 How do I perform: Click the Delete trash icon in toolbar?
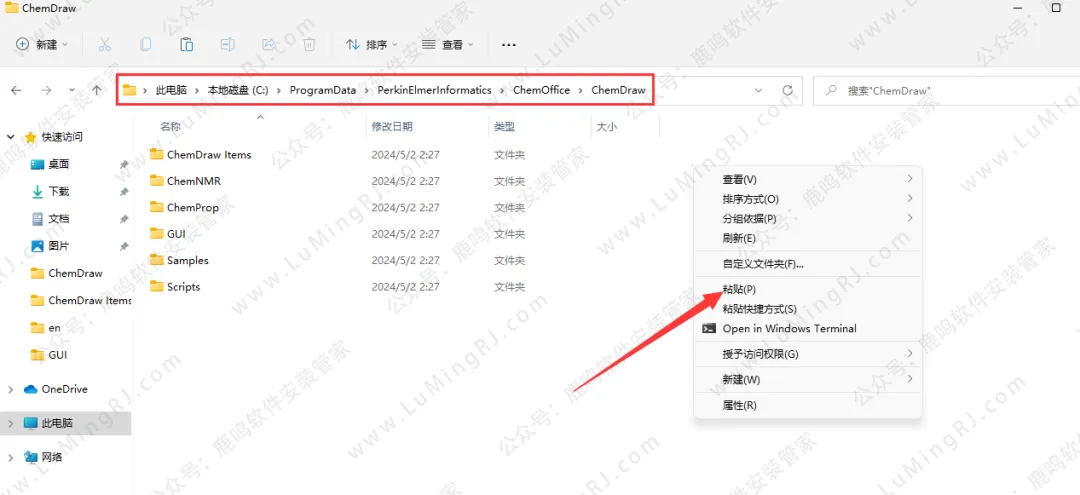click(x=310, y=45)
